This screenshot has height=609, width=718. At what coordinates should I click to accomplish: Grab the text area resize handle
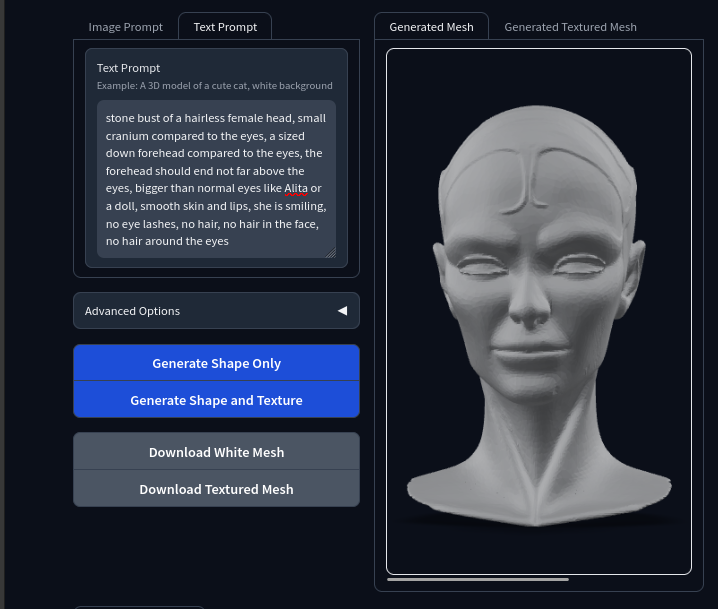331,253
